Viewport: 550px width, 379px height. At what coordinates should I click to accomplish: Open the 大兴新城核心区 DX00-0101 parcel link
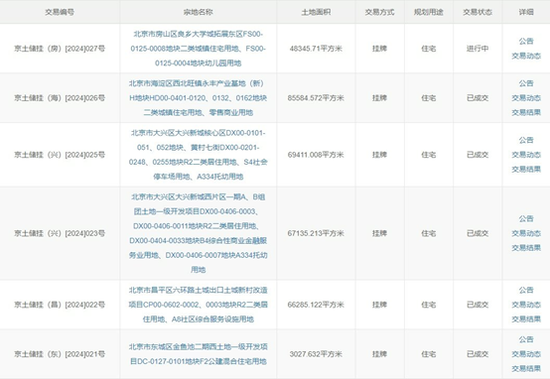pos(198,155)
